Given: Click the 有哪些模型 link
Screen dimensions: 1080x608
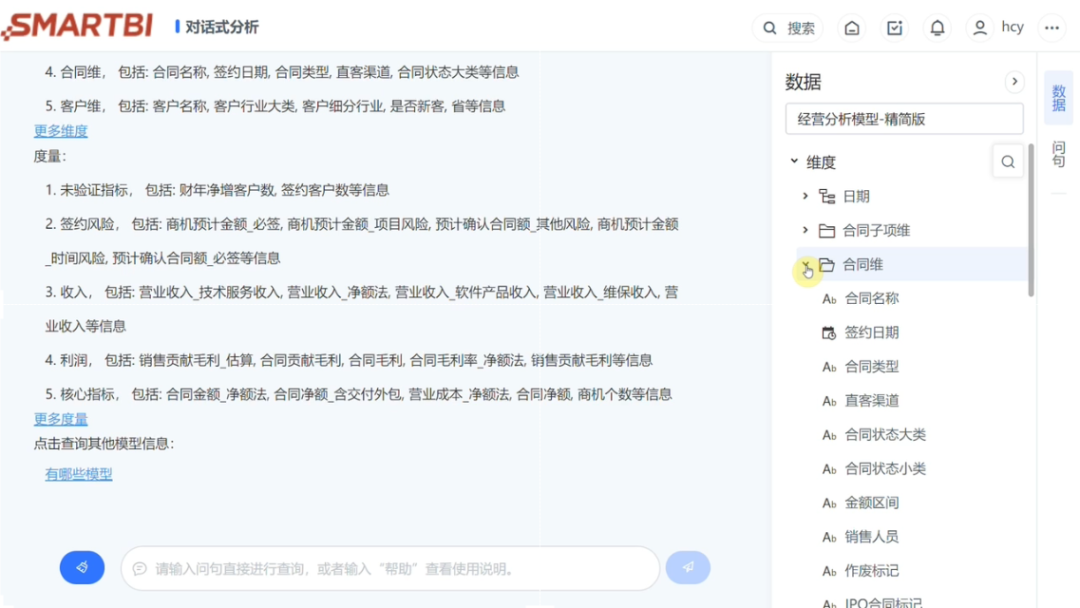Looking at the screenshot, I should (78, 476).
